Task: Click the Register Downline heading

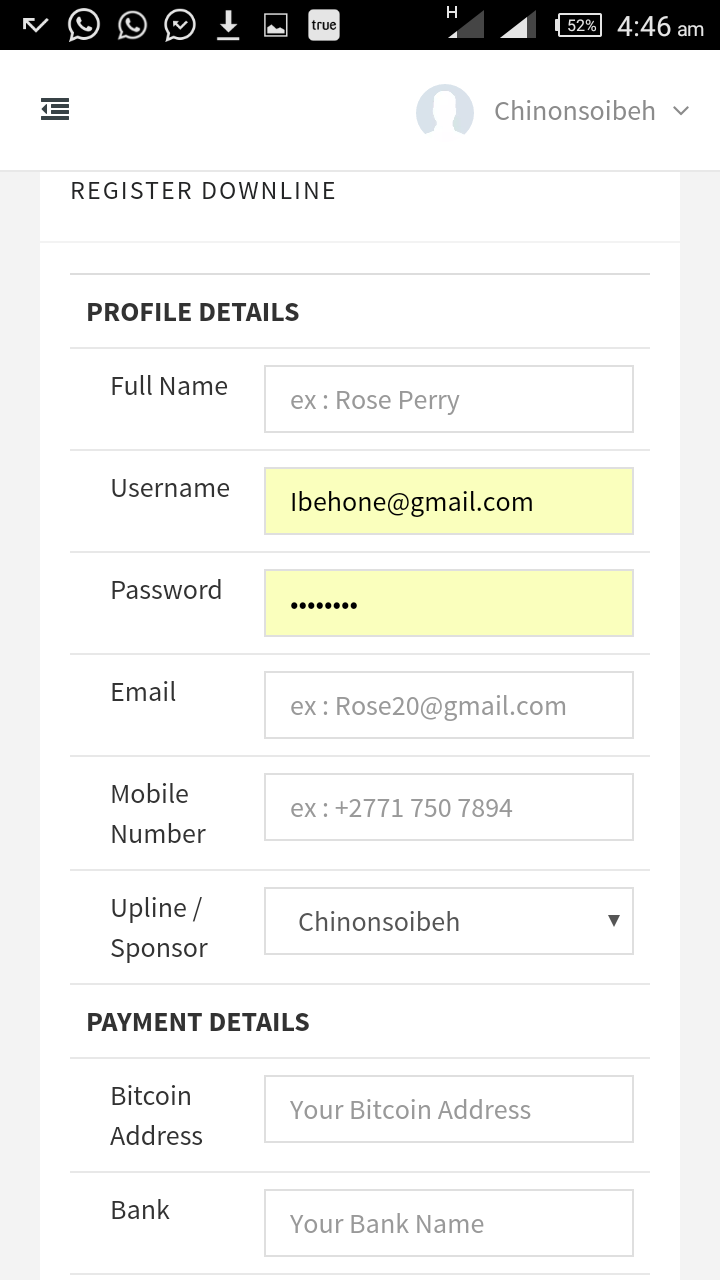Action: (x=203, y=191)
